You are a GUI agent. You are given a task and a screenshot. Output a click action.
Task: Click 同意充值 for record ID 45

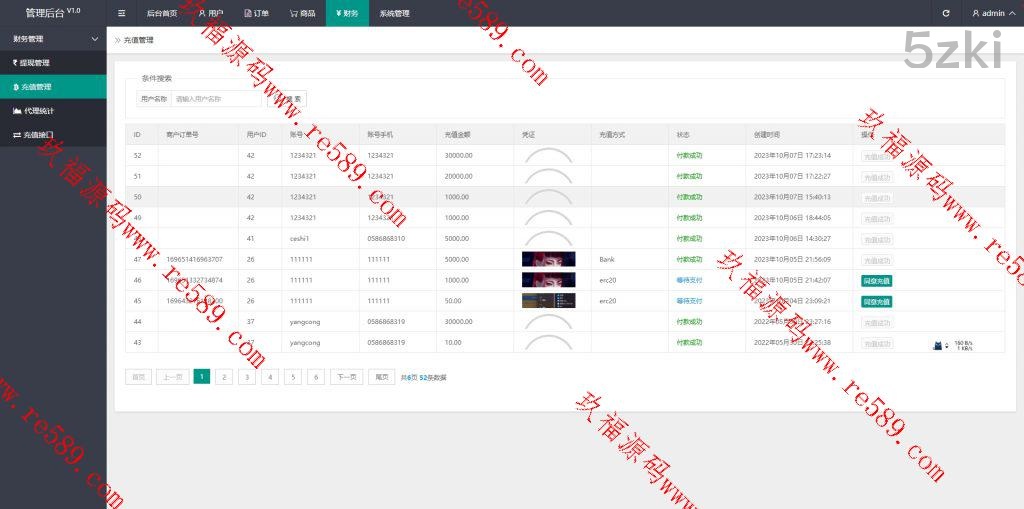[x=876, y=301]
